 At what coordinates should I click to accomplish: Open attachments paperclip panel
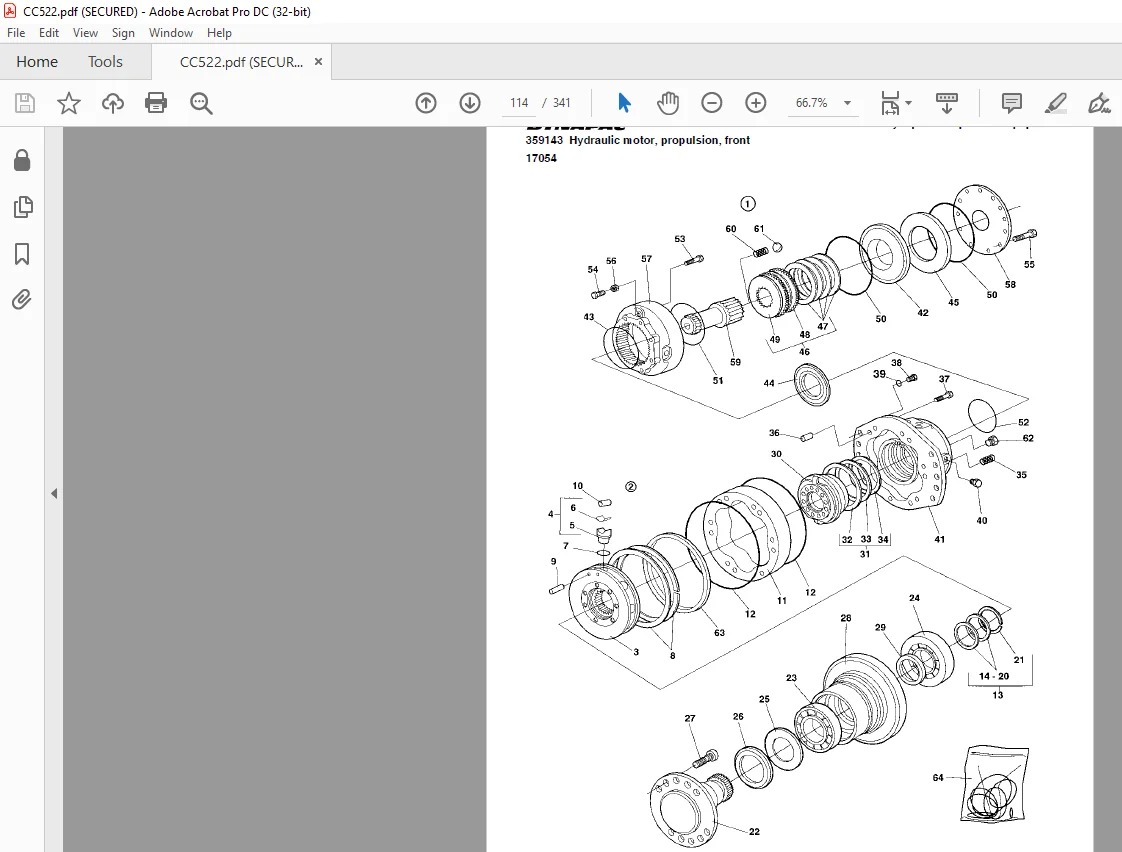click(22, 299)
